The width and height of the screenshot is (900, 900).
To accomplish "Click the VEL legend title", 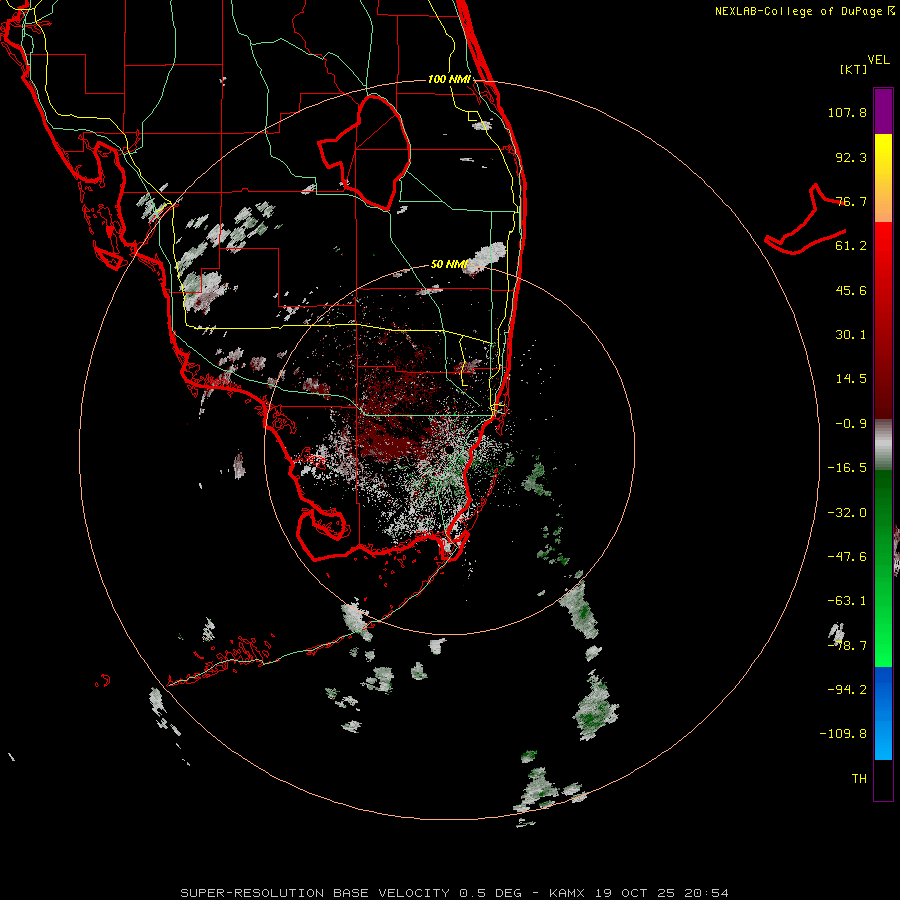I will 878,60.
